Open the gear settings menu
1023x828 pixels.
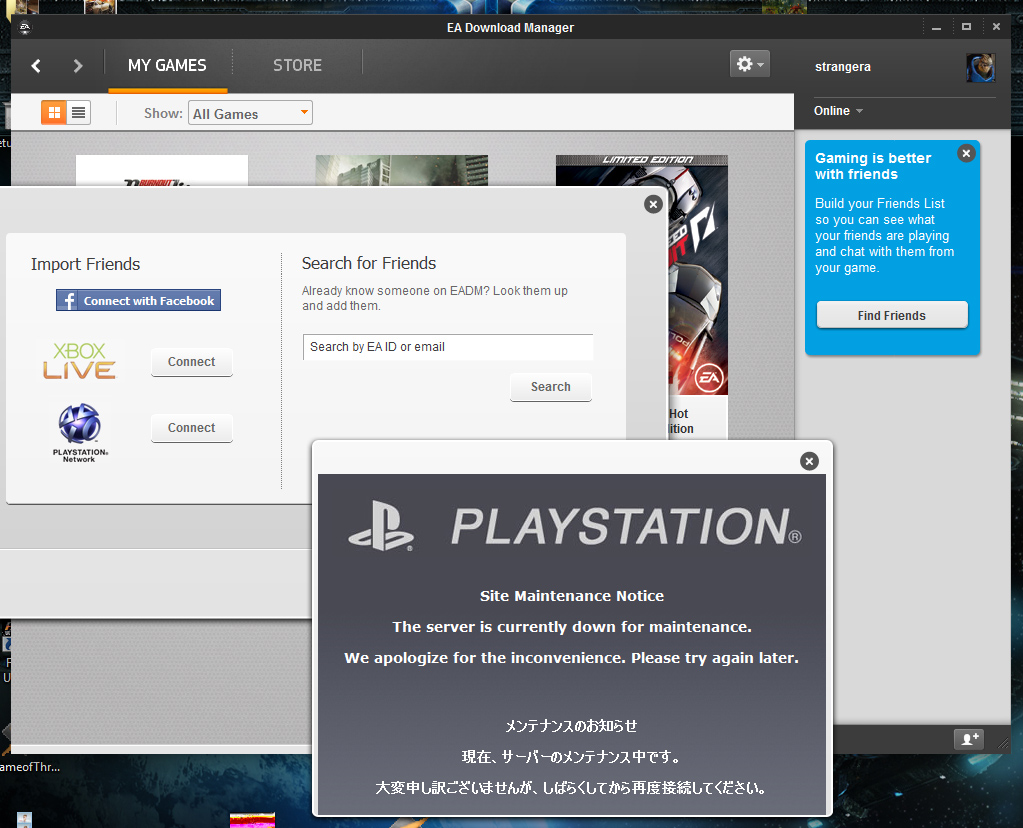[750, 64]
